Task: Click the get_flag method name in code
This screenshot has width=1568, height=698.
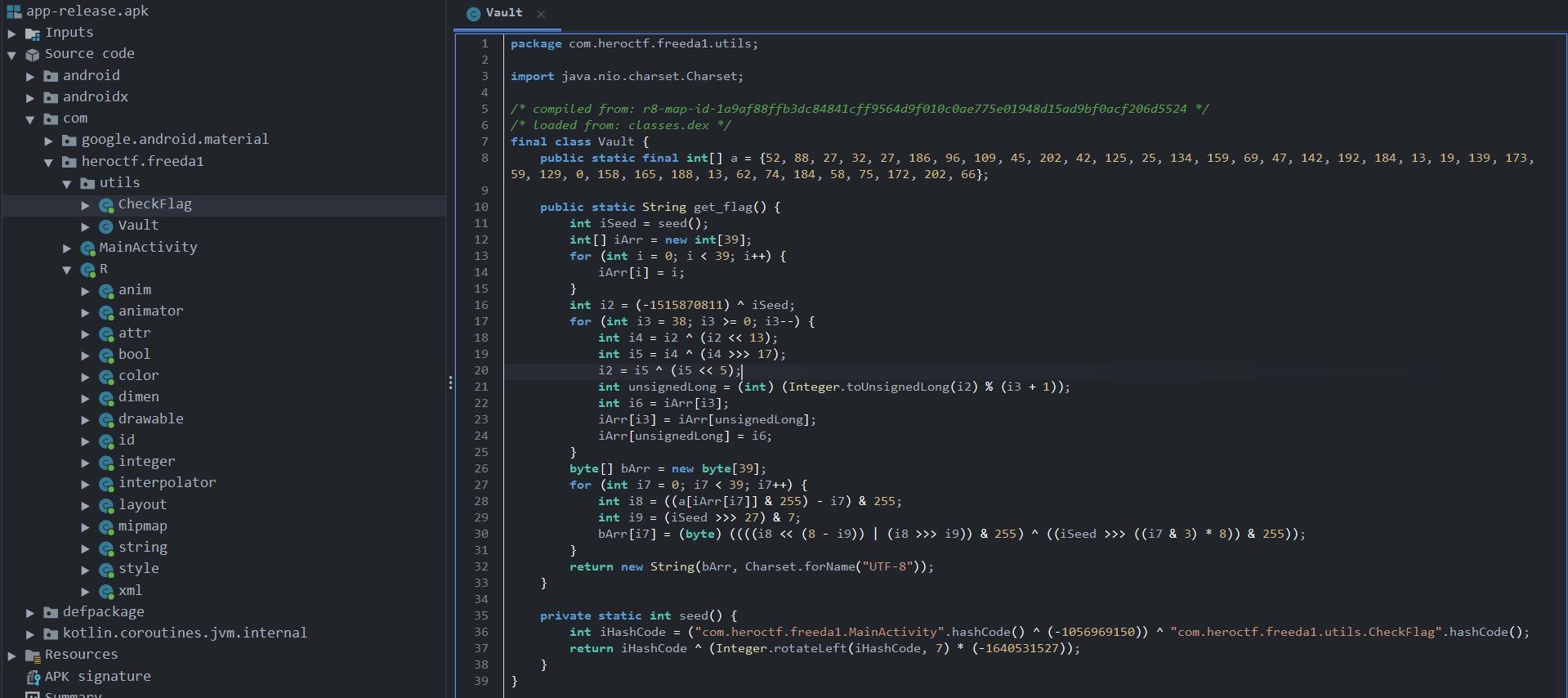Action: click(723, 207)
